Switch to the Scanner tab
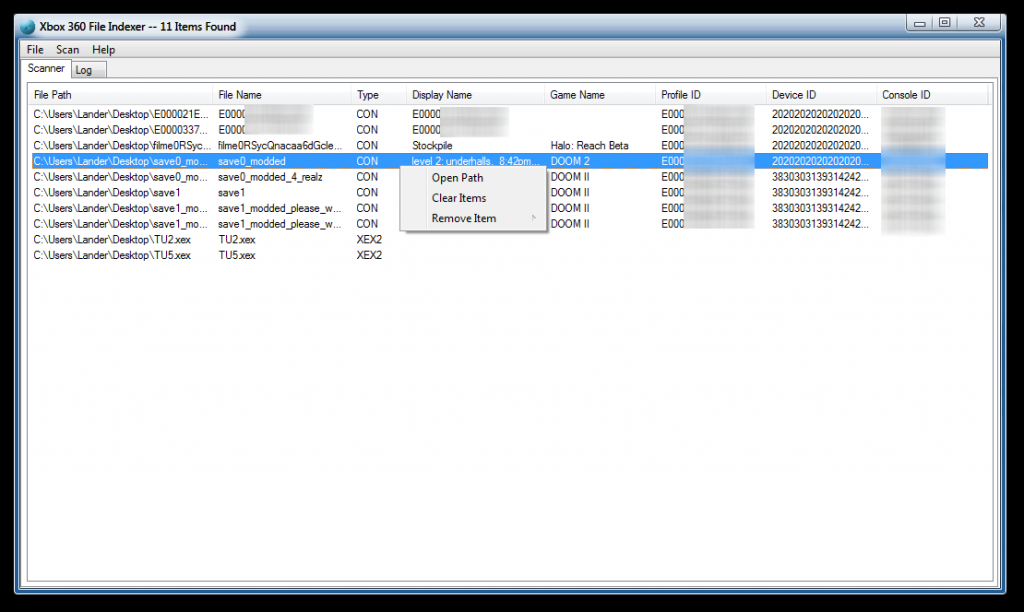 click(x=46, y=68)
